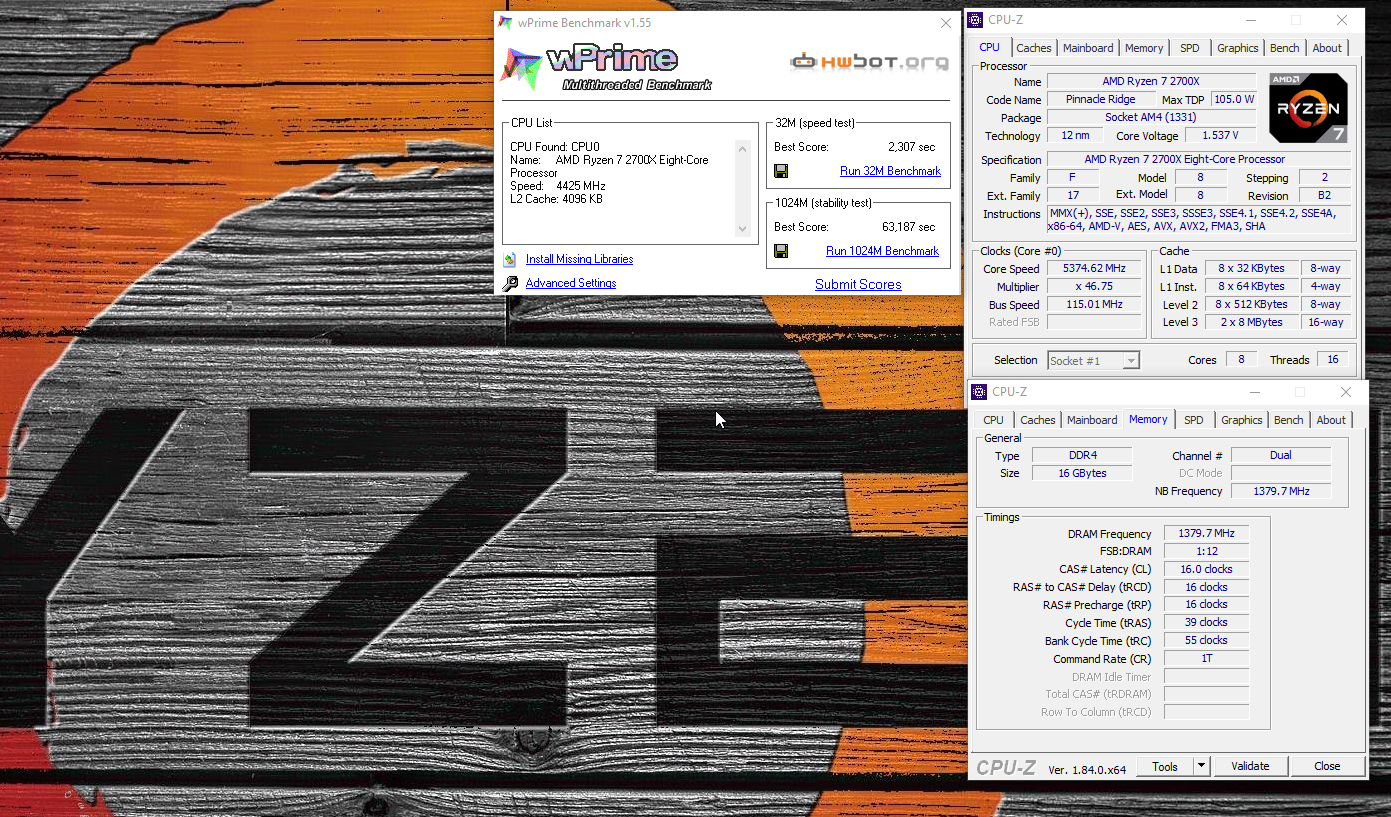Switch to Mainboard tab in upper CPU-Z
This screenshot has height=817, width=1391.
pos(1088,48)
